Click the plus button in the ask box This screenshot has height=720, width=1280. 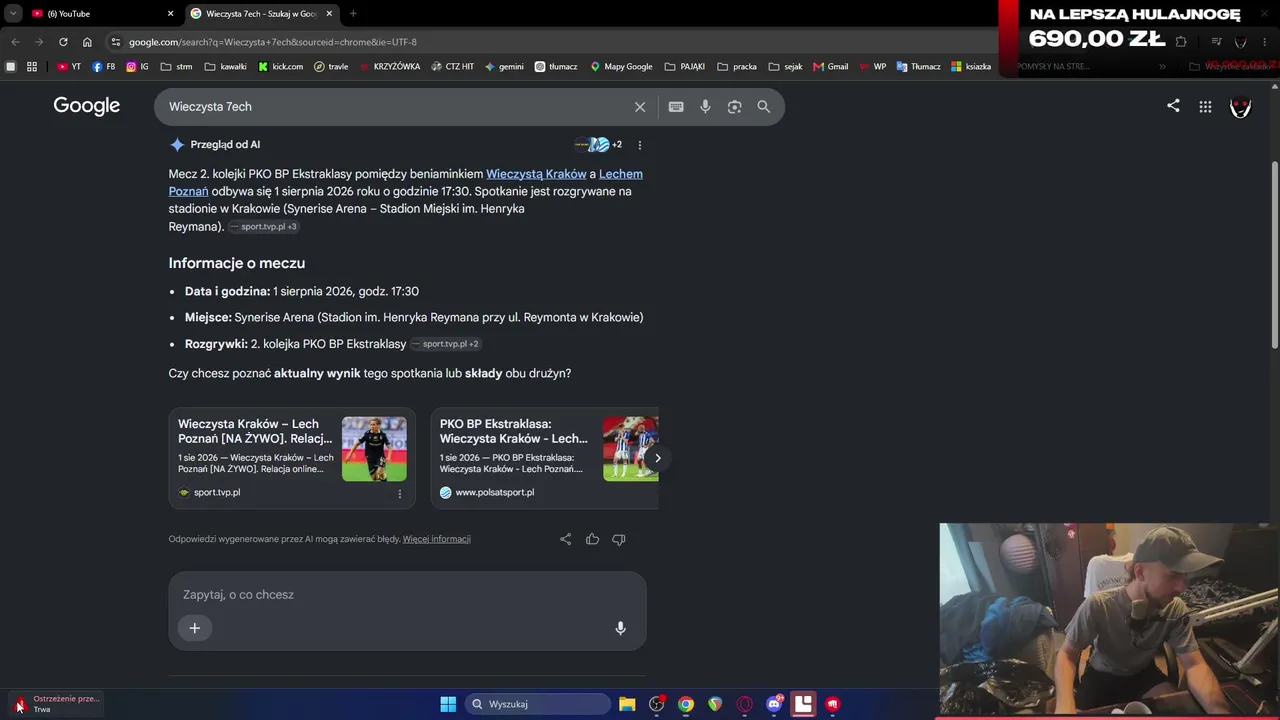(195, 628)
